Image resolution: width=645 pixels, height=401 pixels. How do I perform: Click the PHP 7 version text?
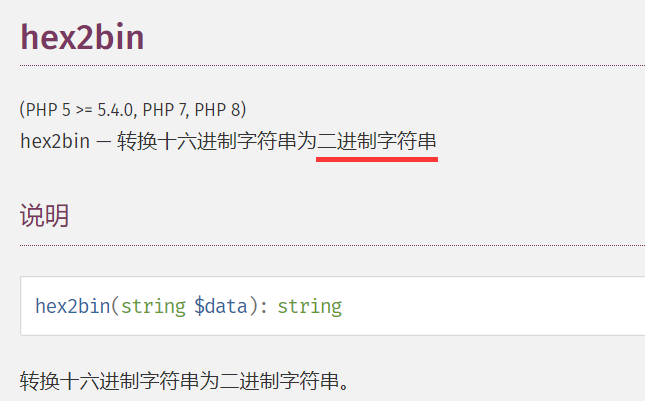click(166, 110)
